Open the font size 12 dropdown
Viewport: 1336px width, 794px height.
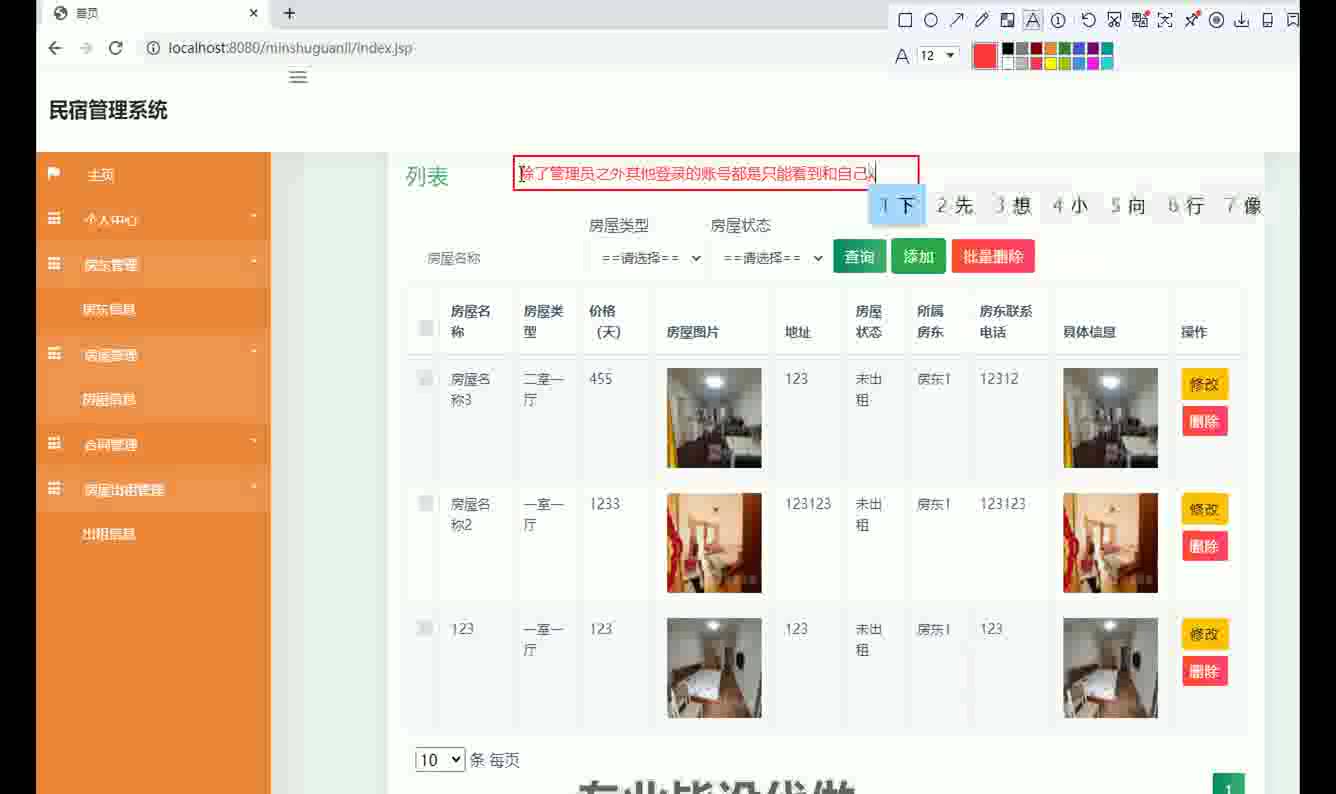937,56
